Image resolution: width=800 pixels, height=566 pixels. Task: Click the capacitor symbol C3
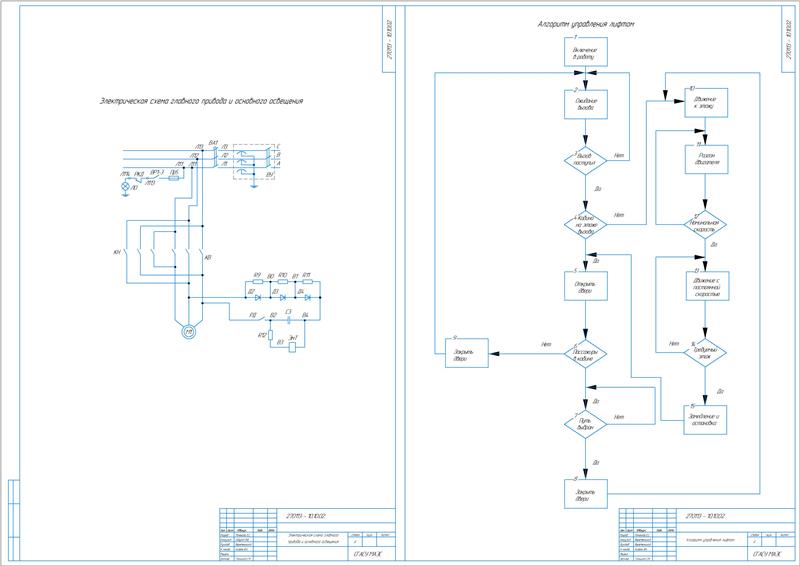point(289,320)
